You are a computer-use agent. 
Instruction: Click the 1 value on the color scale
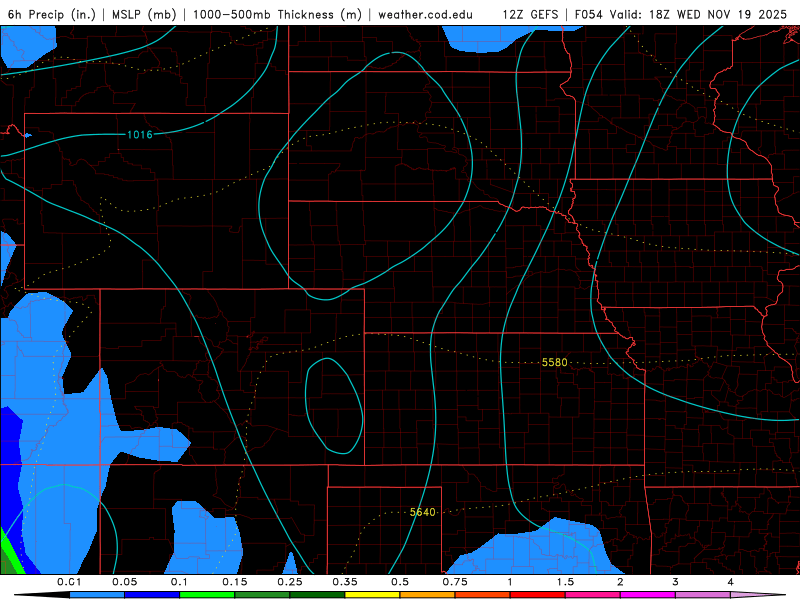(x=510, y=582)
